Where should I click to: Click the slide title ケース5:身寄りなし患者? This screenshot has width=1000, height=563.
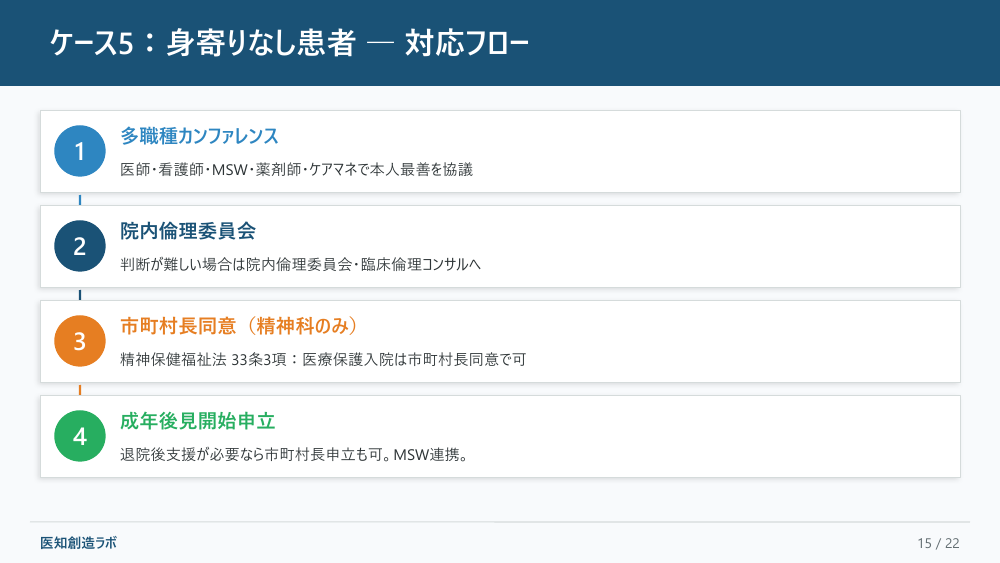point(203,43)
